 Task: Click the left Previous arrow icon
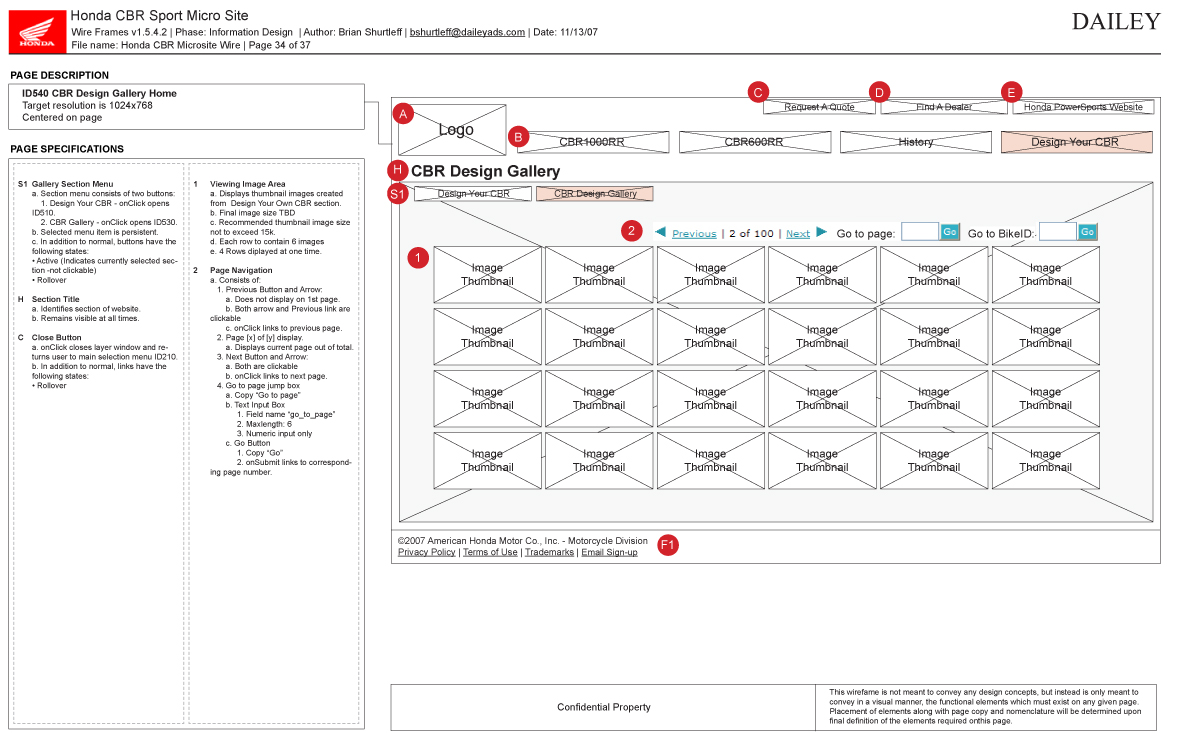(660, 232)
